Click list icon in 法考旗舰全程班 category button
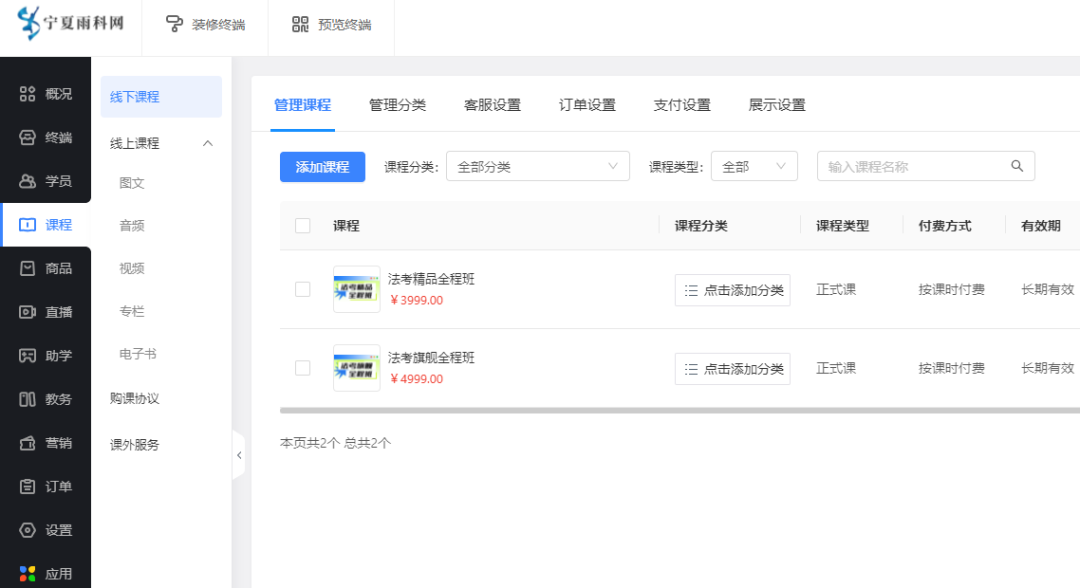 tap(691, 369)
